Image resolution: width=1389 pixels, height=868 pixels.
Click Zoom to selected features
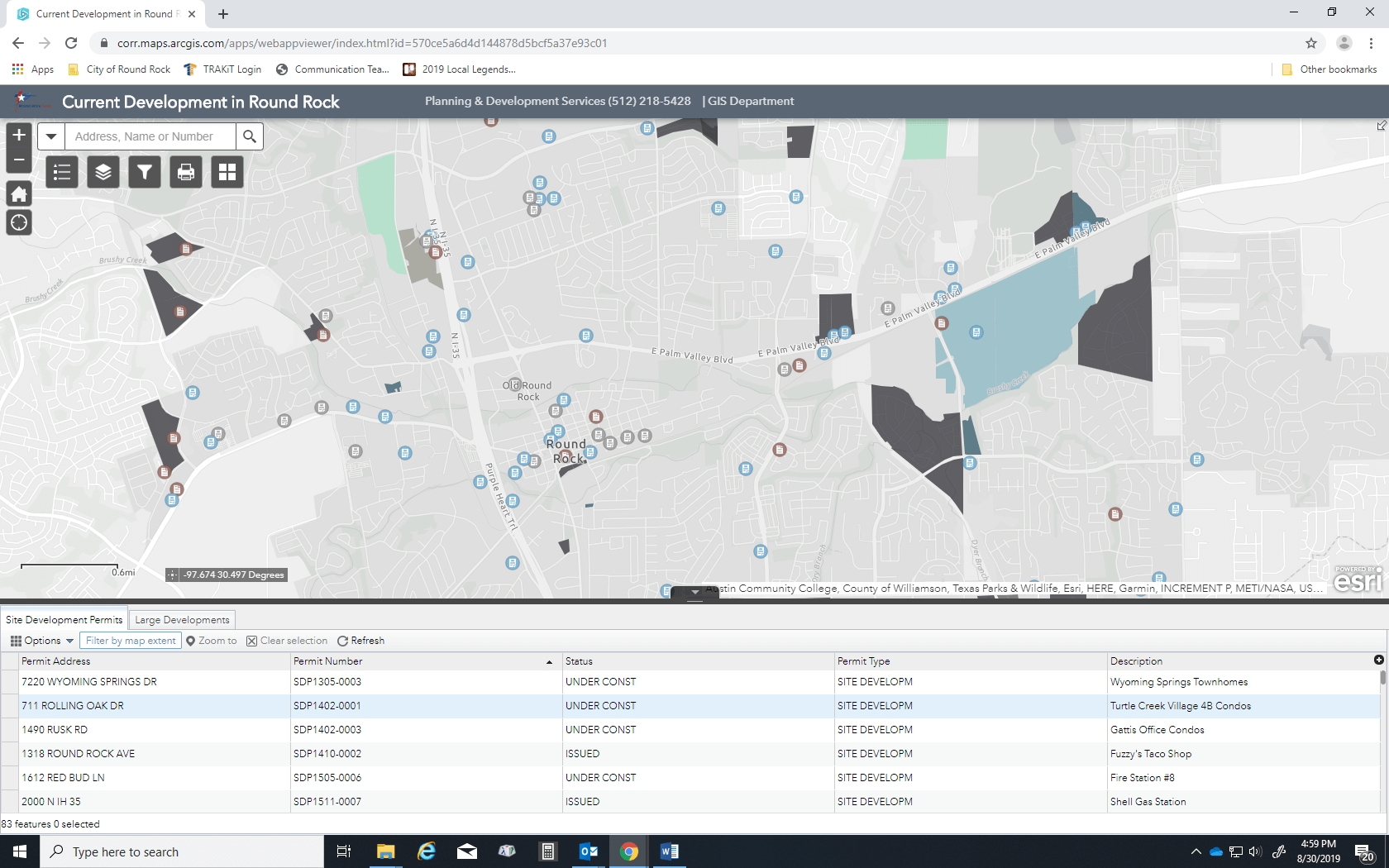(x=212, y=641)
